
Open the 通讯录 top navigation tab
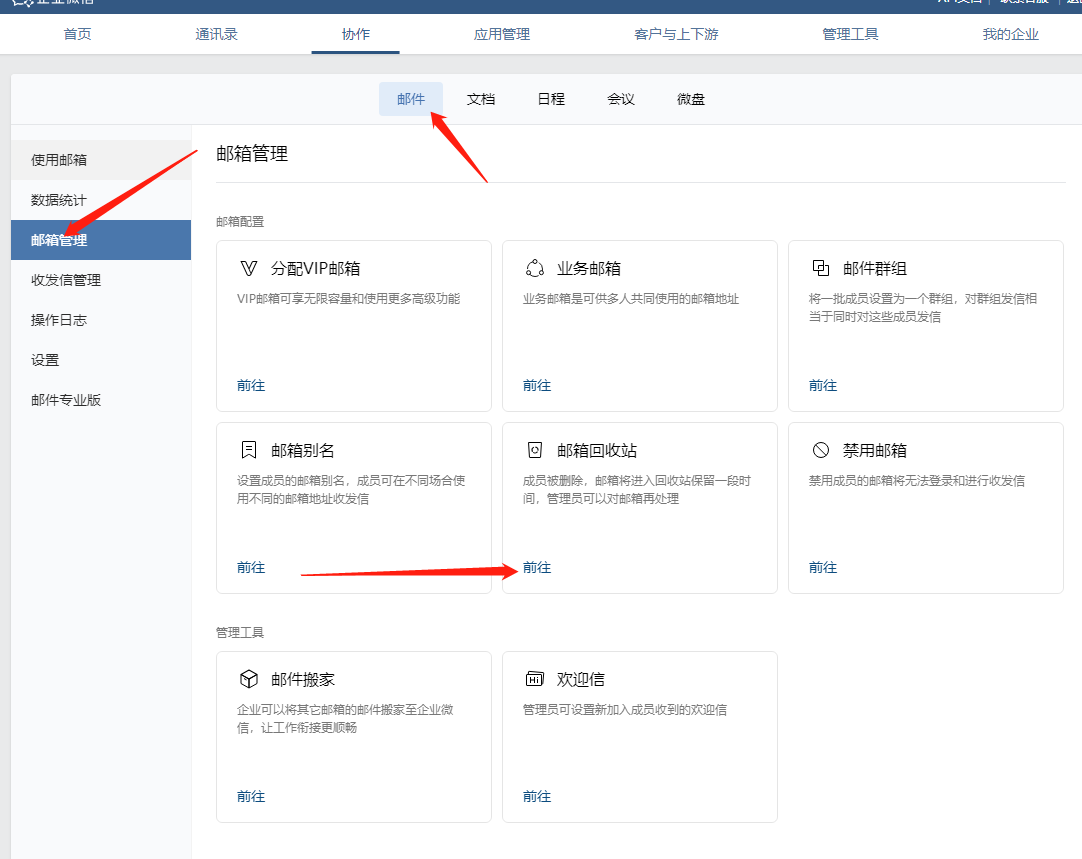coord(216,34)
